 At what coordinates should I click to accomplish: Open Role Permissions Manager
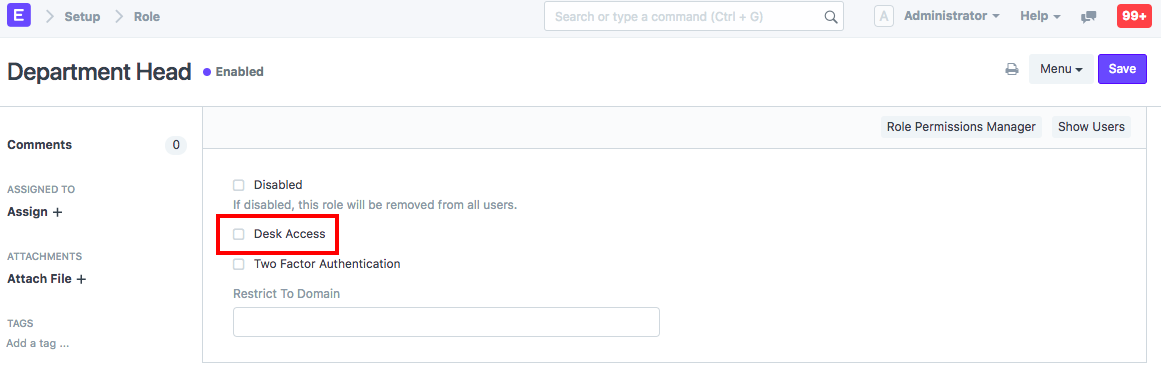[x=961, y=127]
